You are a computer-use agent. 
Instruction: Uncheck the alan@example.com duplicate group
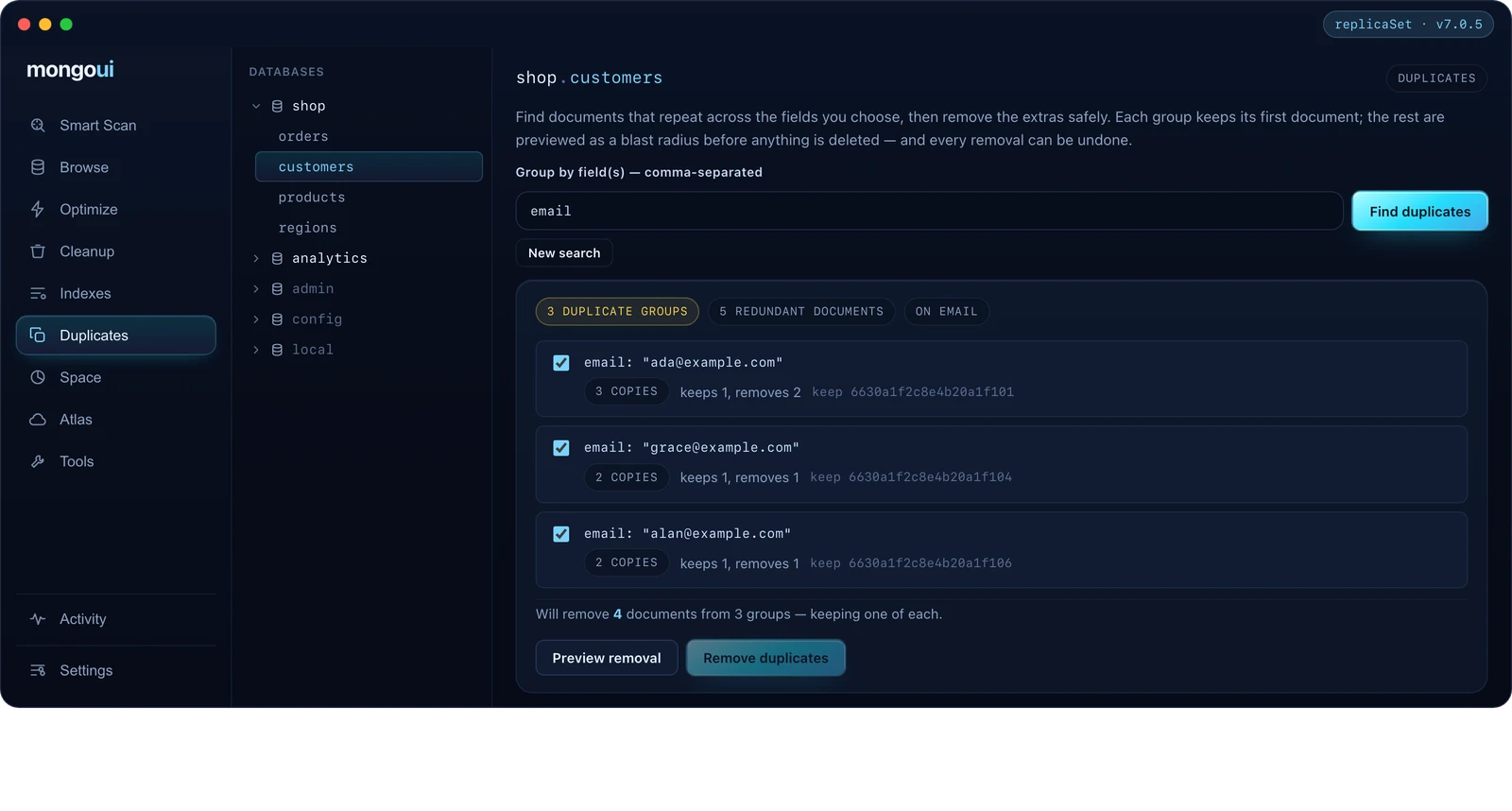(x=561, y=534)
